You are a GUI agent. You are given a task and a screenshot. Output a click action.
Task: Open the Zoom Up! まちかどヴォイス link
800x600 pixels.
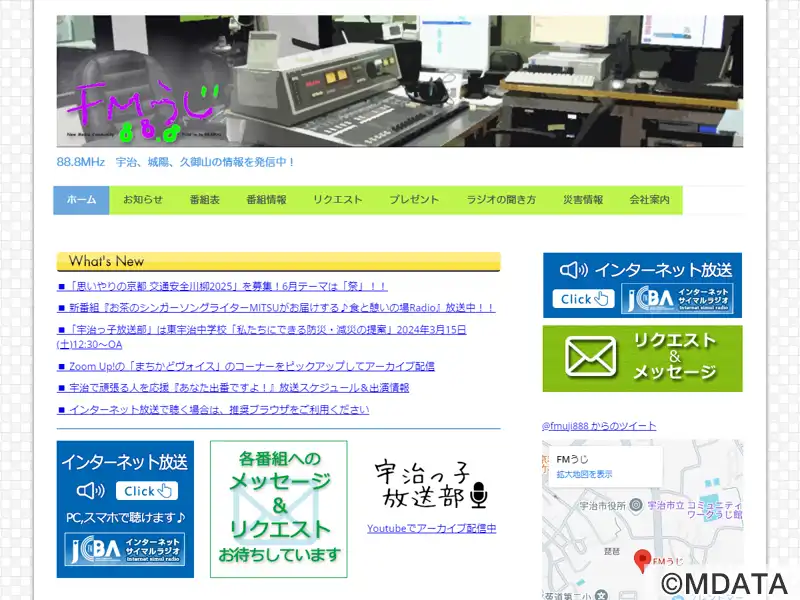coord(246,366)
